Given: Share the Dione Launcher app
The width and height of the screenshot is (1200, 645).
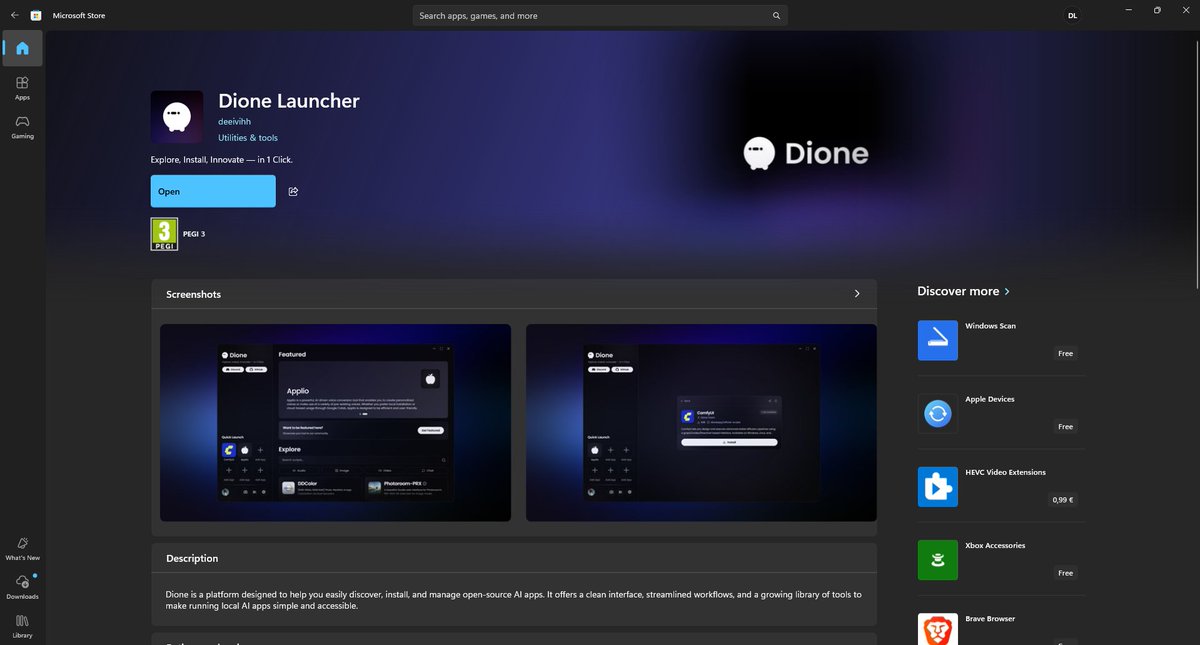Looking at the screenshot, I should pos(293,191).
